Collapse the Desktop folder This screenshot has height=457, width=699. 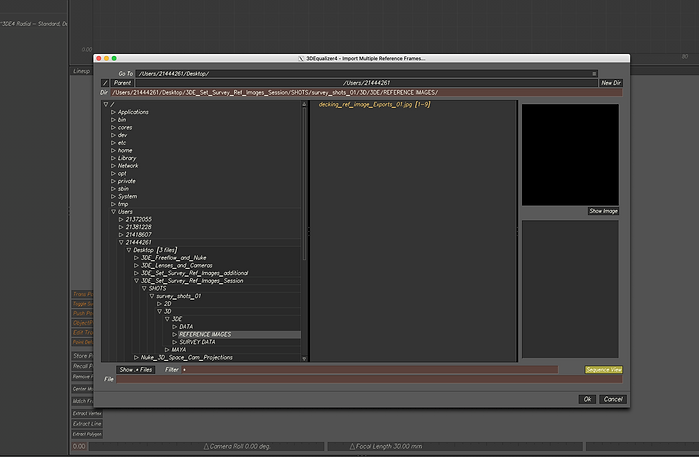(x=129, y=250)
